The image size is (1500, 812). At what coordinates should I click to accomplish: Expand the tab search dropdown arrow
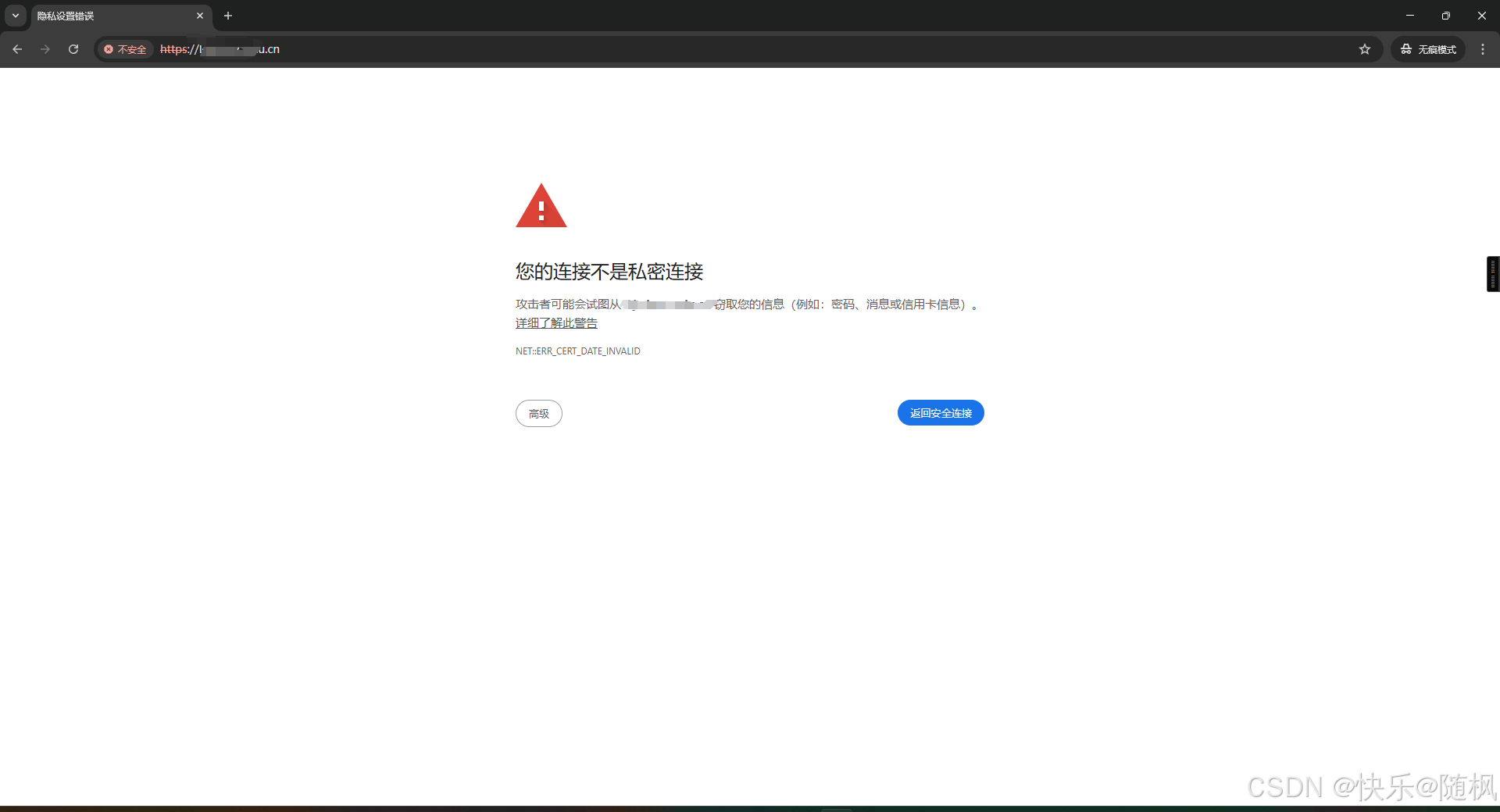tap(16, 16)
